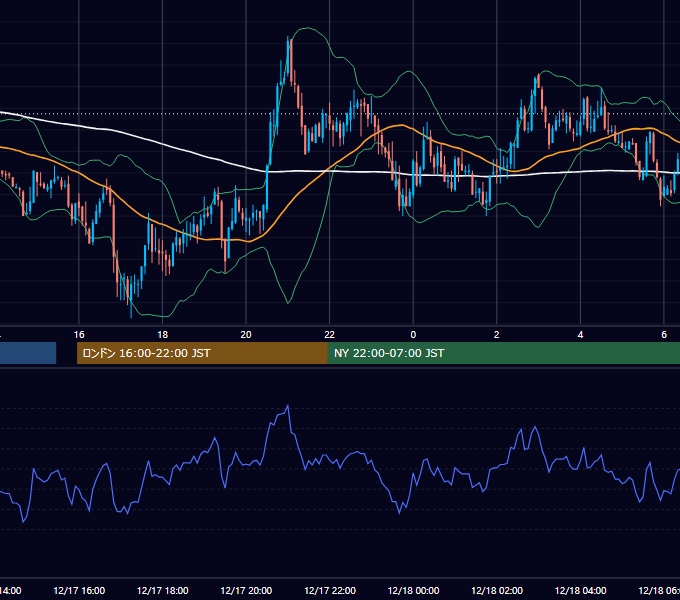Click the 12/17 20:00 time label

click(x=246, y=590)
